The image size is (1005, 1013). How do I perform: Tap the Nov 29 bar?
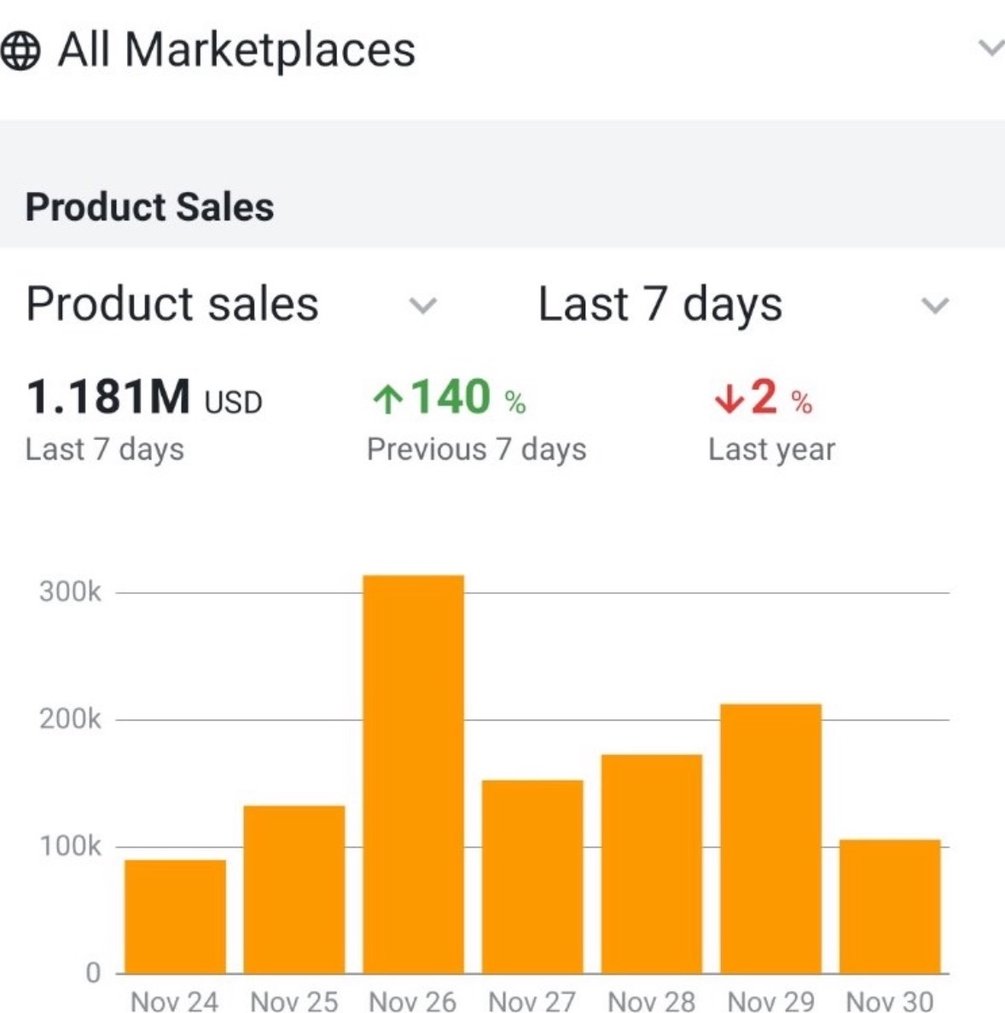pos(770,838)
